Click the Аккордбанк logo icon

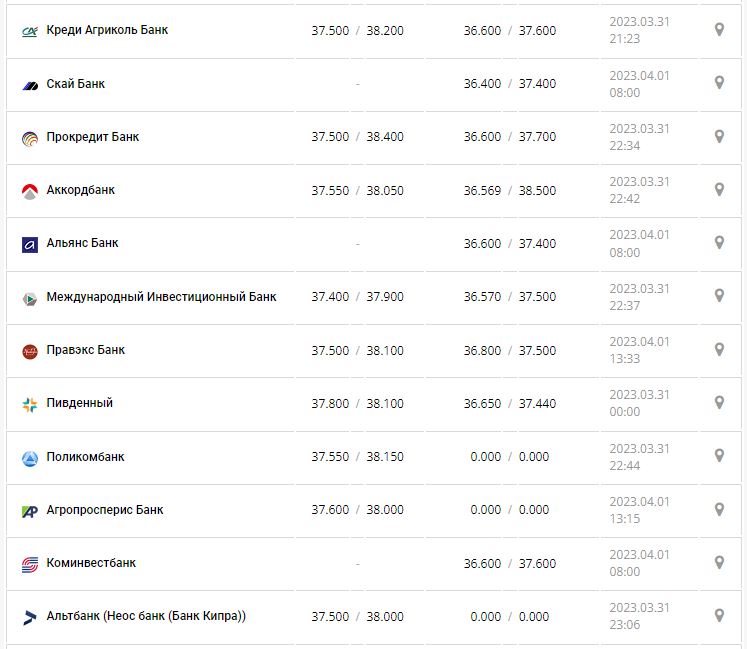coord(29,191)
